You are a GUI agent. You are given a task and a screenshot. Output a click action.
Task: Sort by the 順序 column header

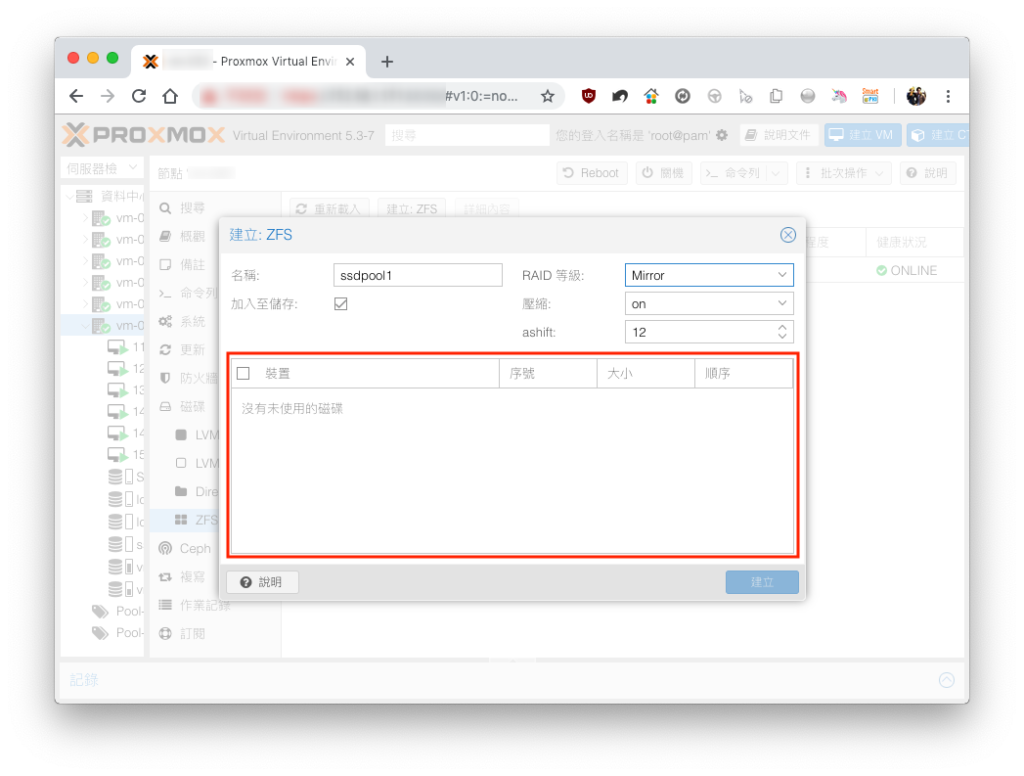(743, 374)
